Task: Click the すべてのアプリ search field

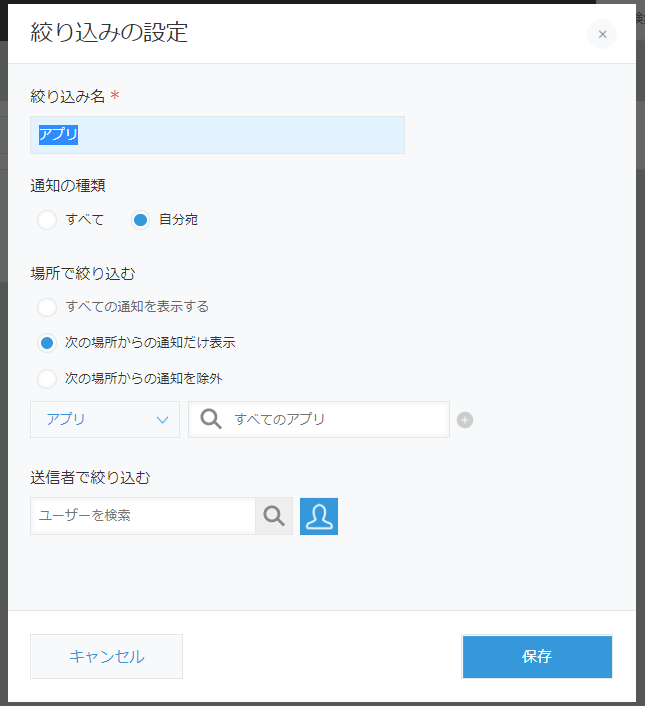Action: 319,420
